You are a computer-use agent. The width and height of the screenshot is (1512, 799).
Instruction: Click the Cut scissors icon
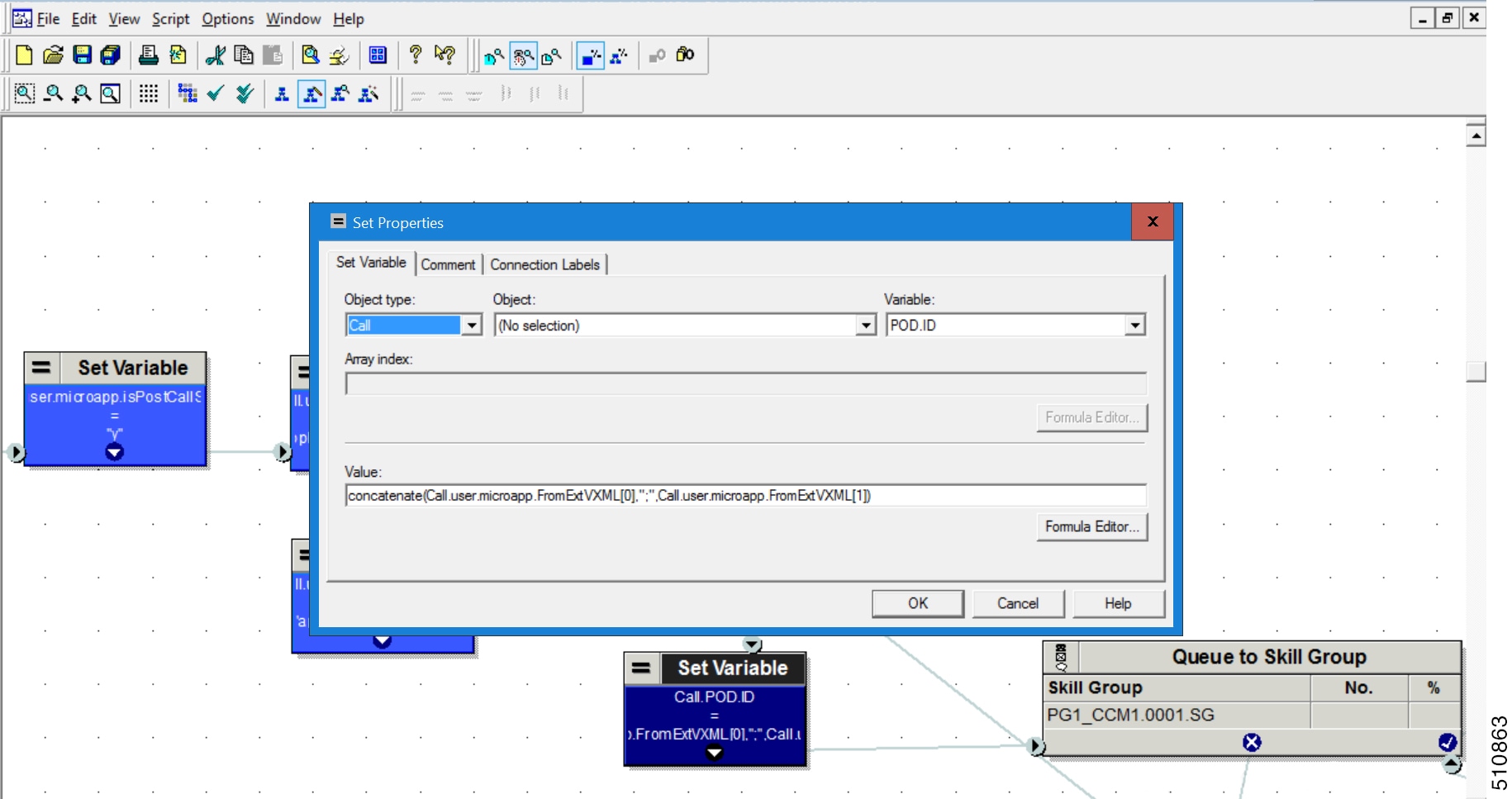(216, 55)
